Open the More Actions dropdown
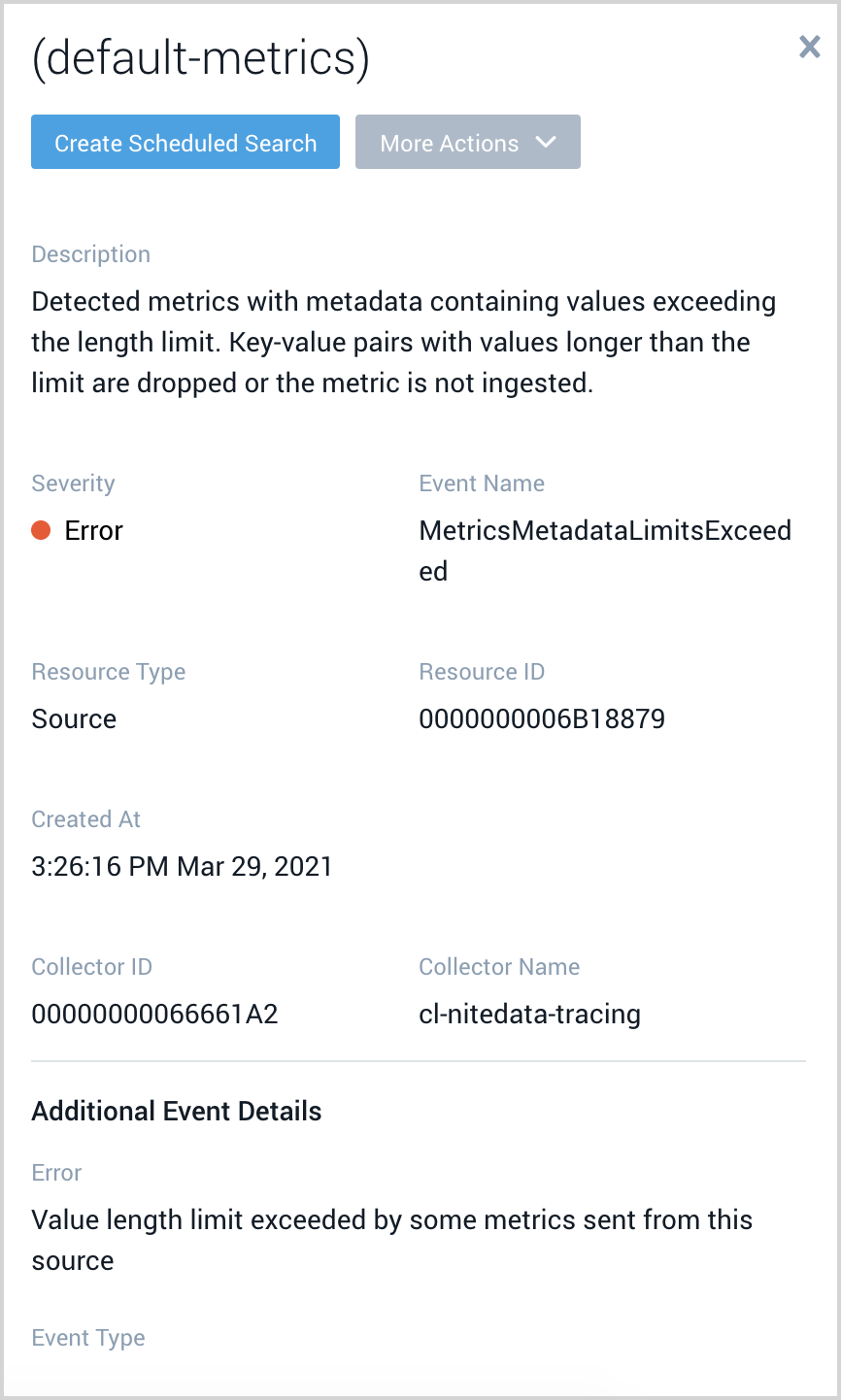The image size is (841, 1400). (x=467, y=142)
